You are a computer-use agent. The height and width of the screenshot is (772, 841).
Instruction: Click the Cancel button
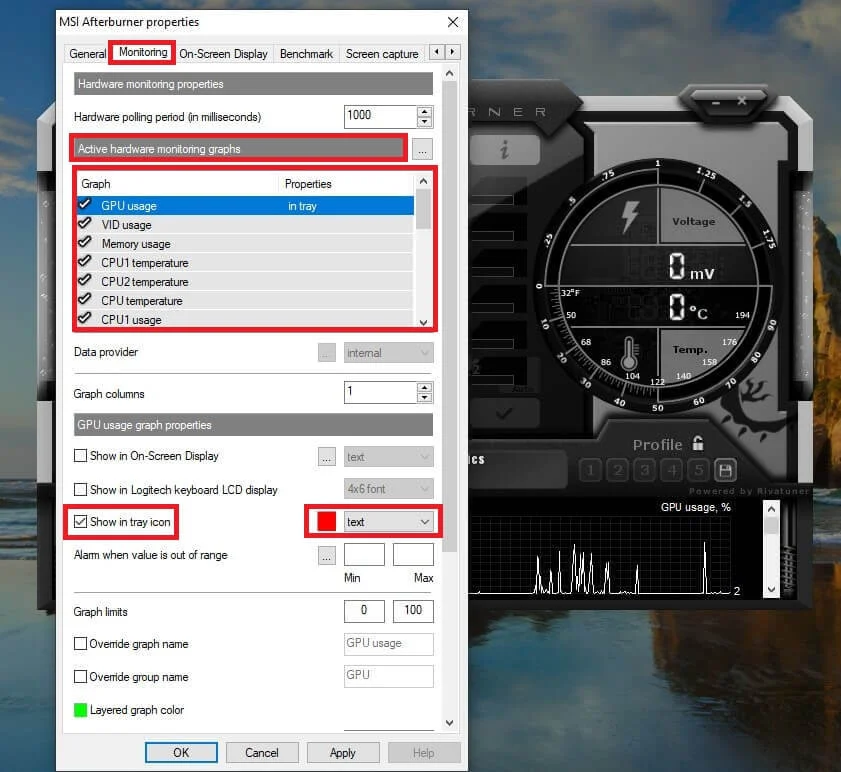point(262,752)
